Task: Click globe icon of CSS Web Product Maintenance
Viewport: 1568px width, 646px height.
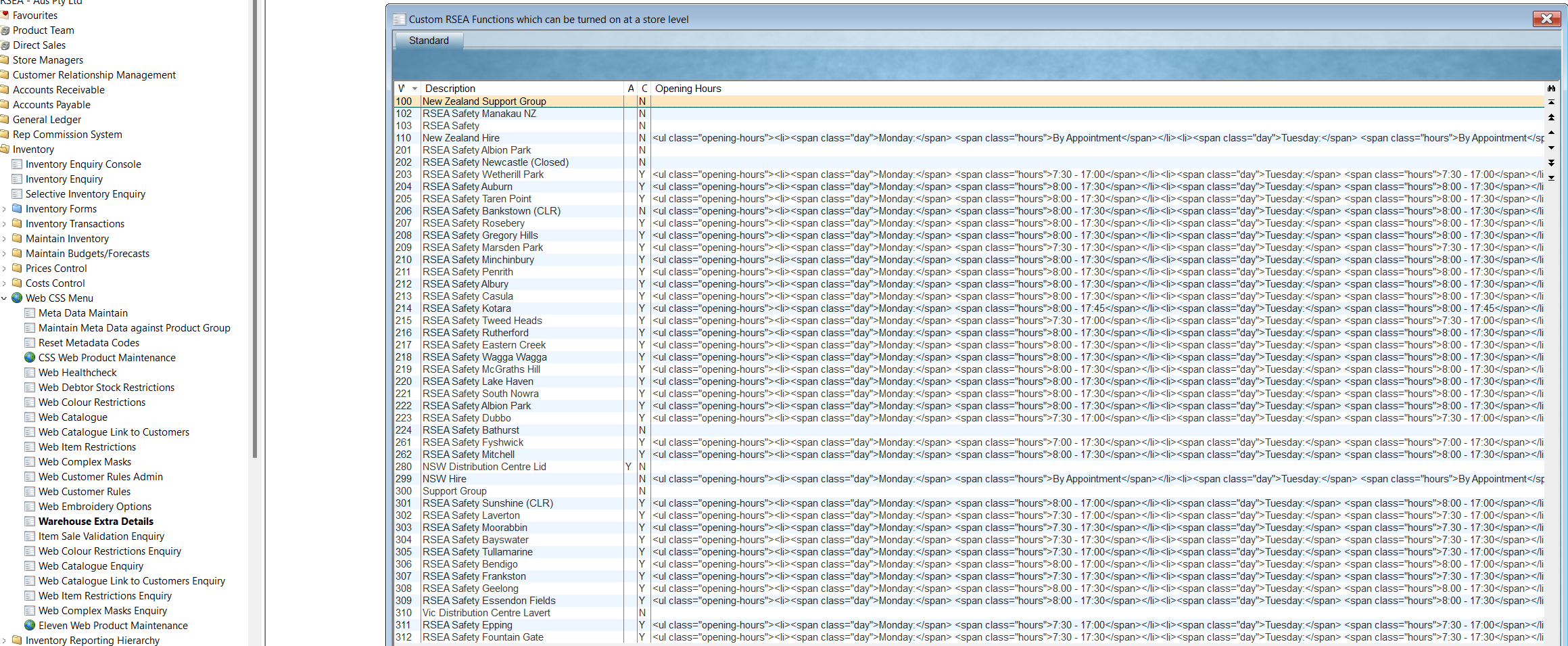Action: (x=30, y=357)
